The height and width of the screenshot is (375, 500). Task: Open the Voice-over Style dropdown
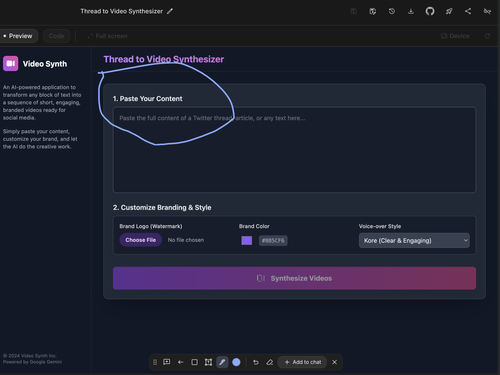coord(414,240)
